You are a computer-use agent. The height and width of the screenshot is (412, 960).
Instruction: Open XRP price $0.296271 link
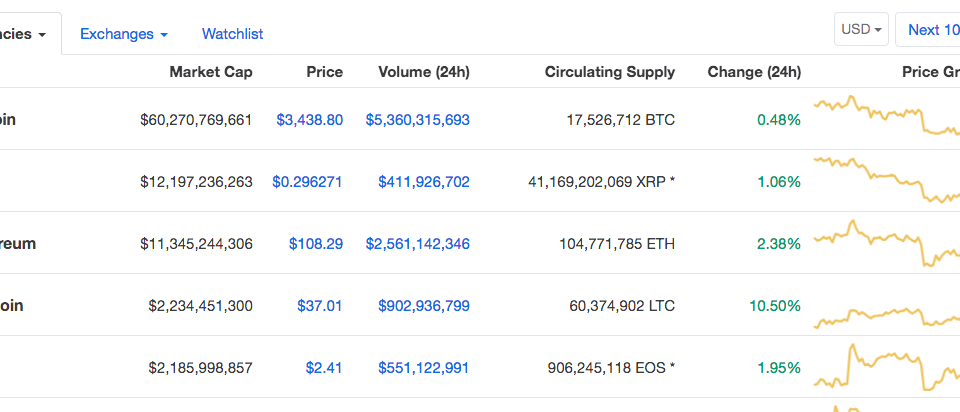click(307, 182)
